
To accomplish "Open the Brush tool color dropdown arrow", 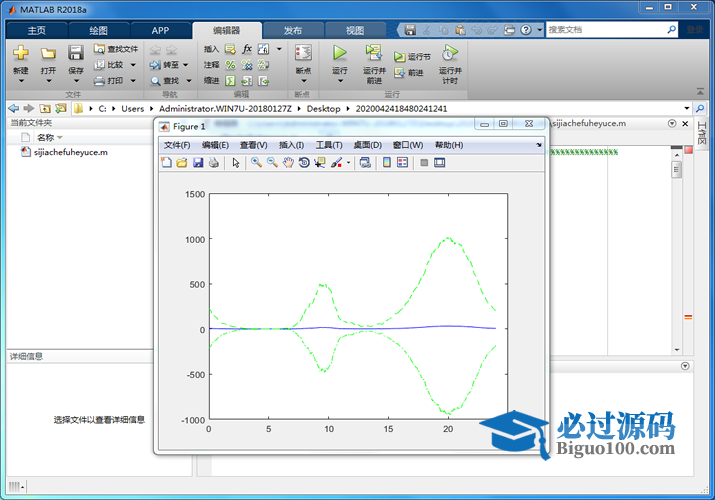I will [x=349, y=163].
